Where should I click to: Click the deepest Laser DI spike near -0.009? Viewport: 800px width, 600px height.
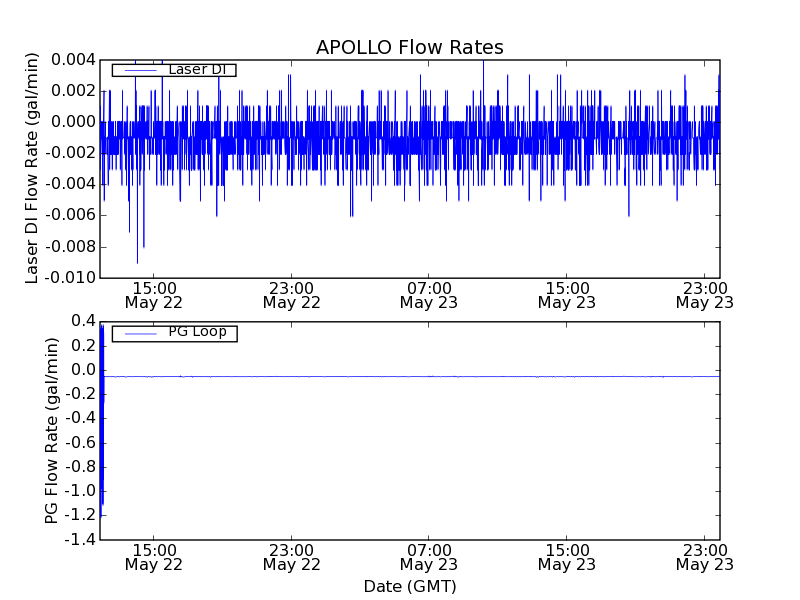click(137, 260)
